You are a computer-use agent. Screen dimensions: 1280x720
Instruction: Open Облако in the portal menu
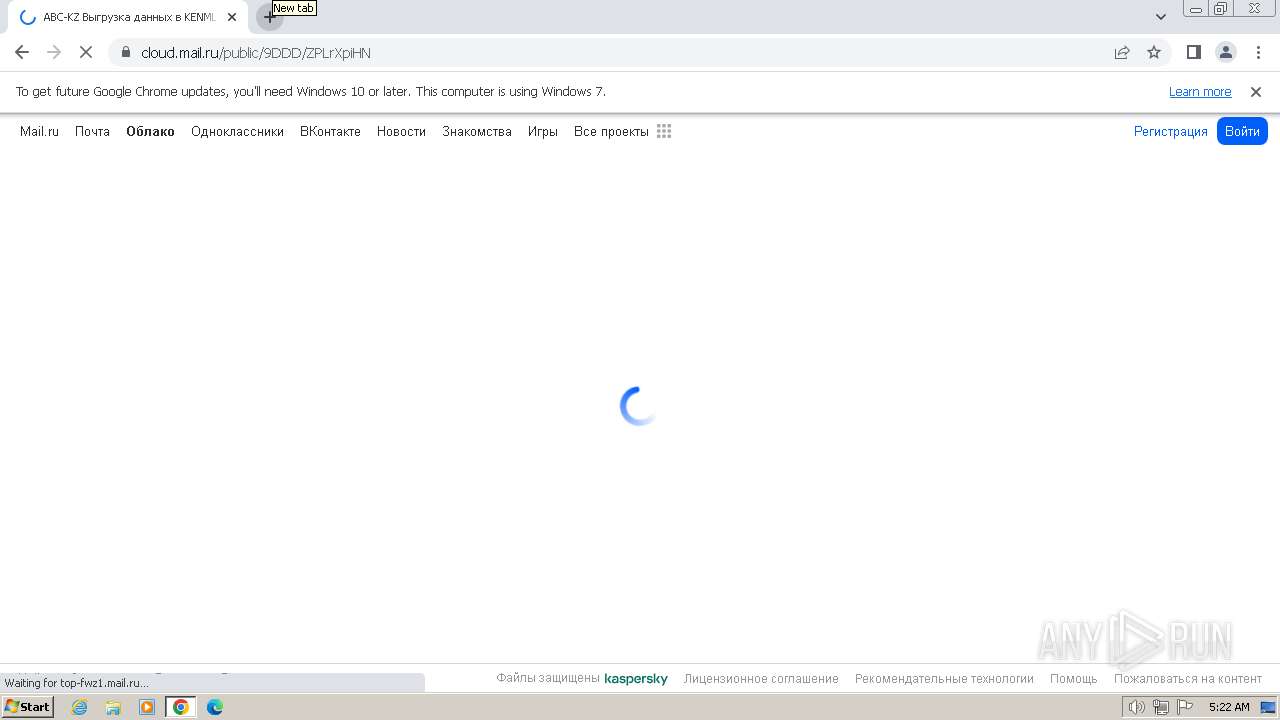pos(150,131)
